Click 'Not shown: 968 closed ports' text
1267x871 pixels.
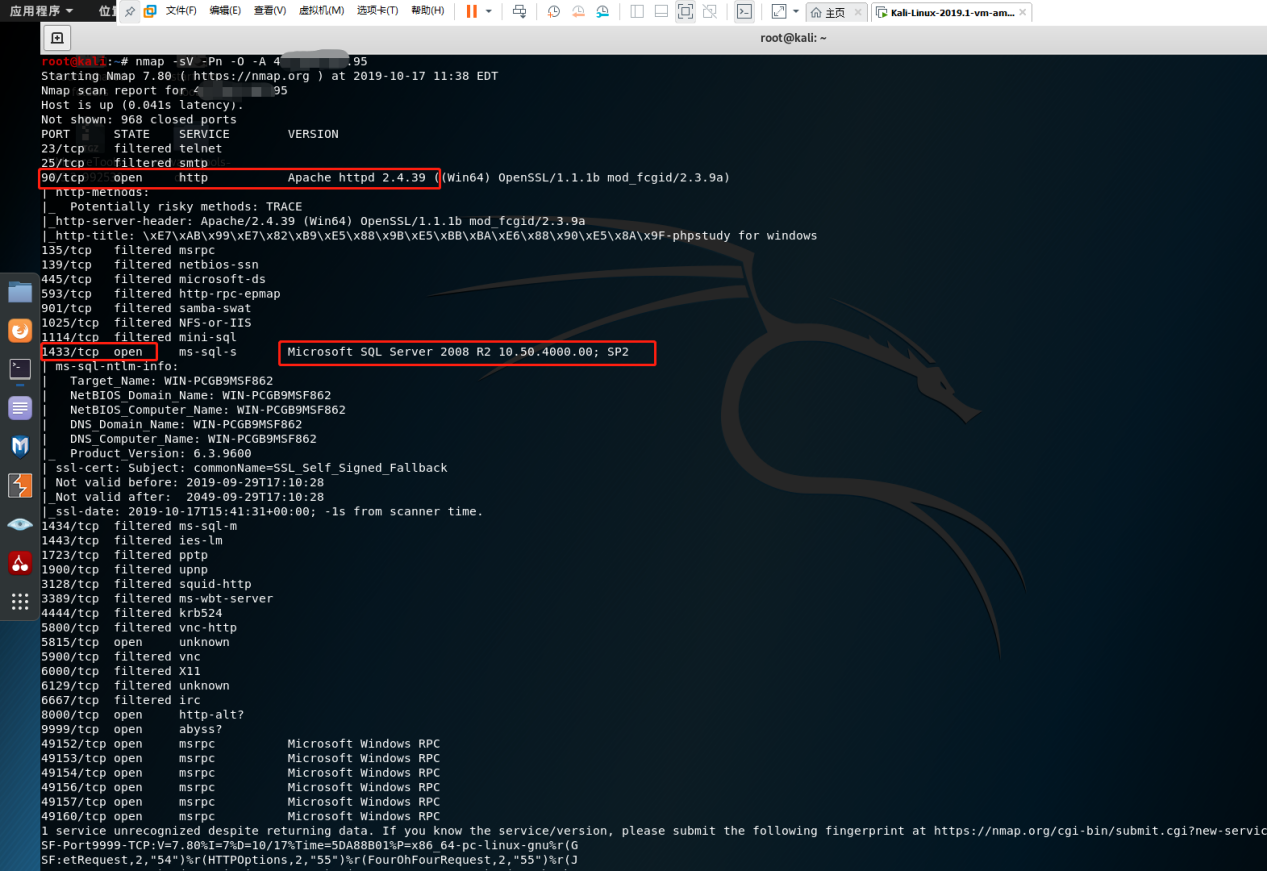tap(139, 120)
